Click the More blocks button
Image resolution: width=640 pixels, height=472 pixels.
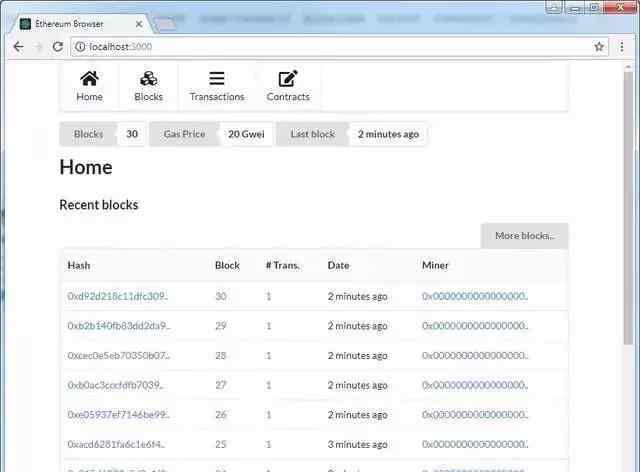[x=524, y=236]
